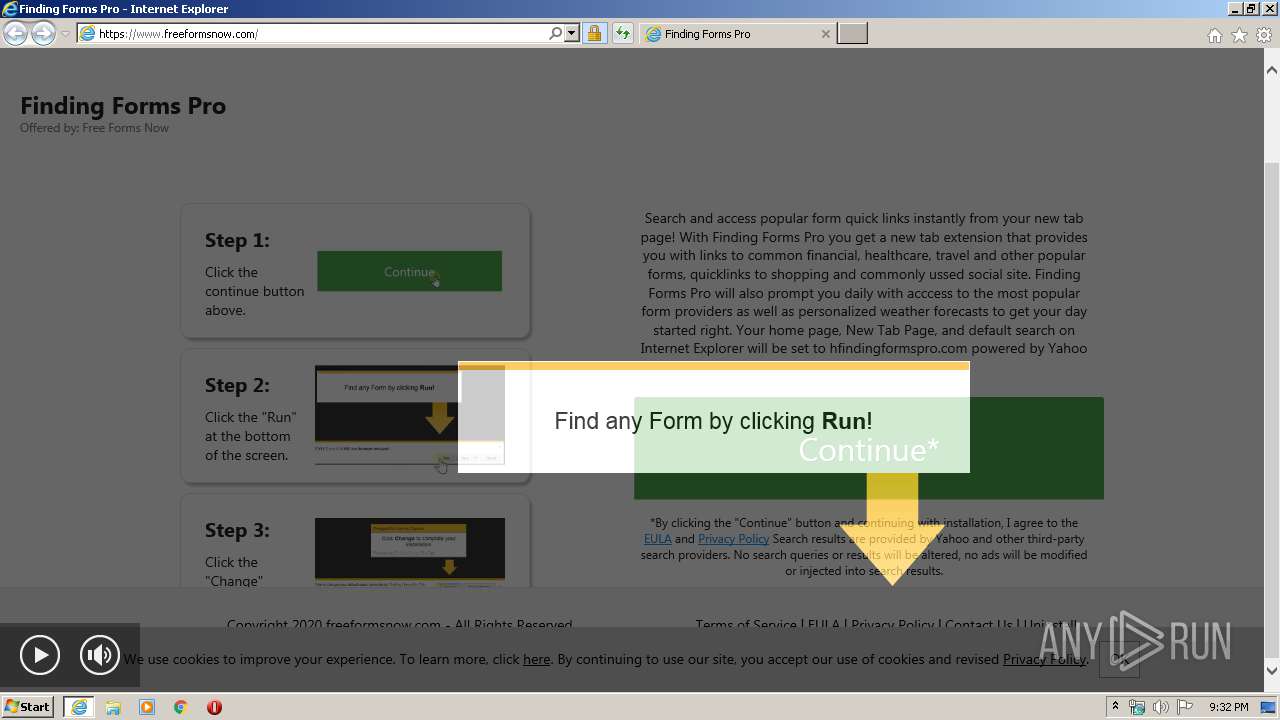Click the play button overlay

pyautogui.click(x=40, y=655)
